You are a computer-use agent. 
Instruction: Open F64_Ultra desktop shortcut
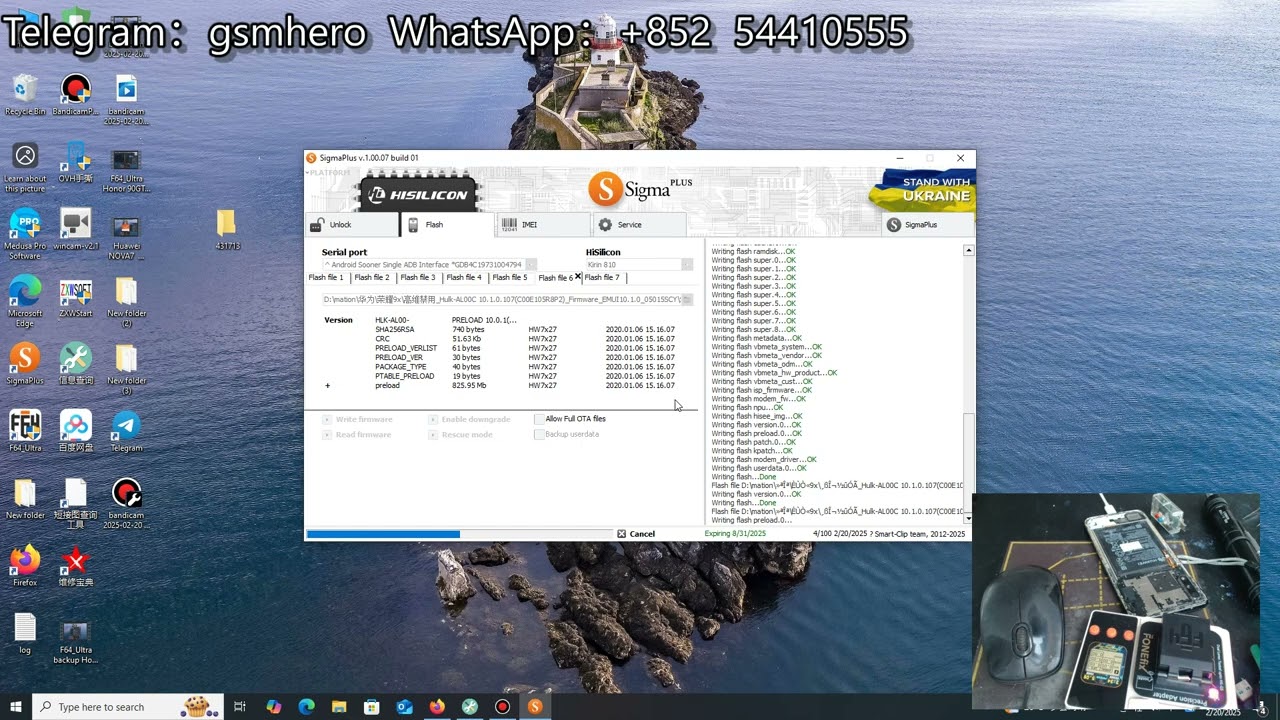point(25,431)
